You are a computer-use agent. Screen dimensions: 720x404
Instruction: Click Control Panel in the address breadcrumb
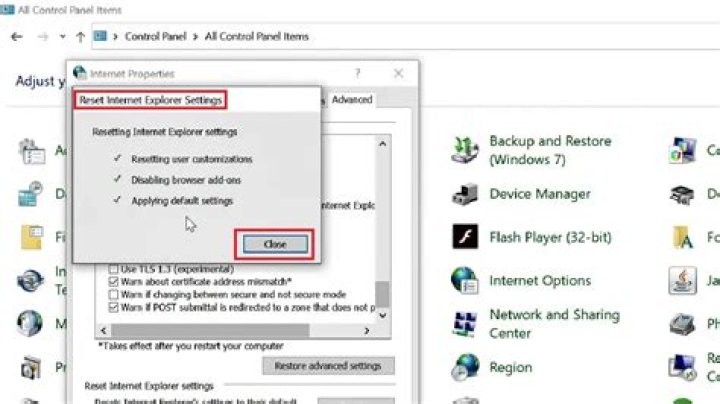coord(155,36)
